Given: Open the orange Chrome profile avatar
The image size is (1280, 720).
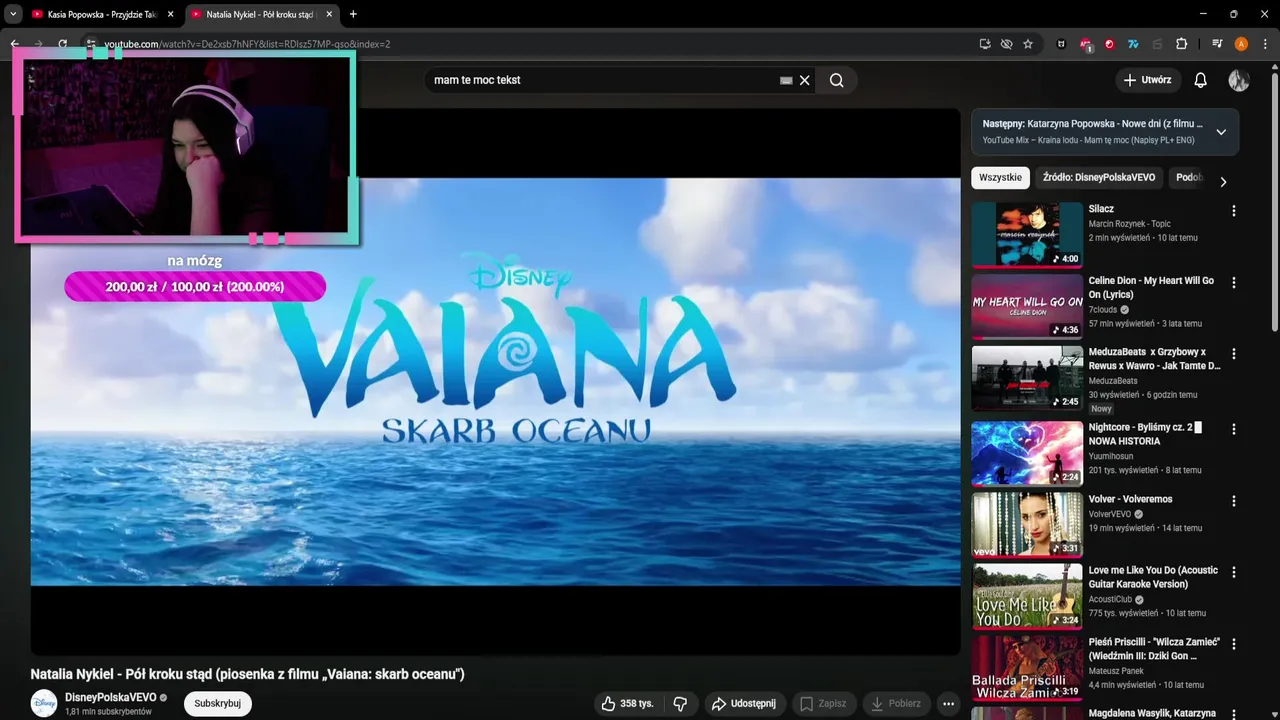Looking at the screenshot, I should point(1241,44).
